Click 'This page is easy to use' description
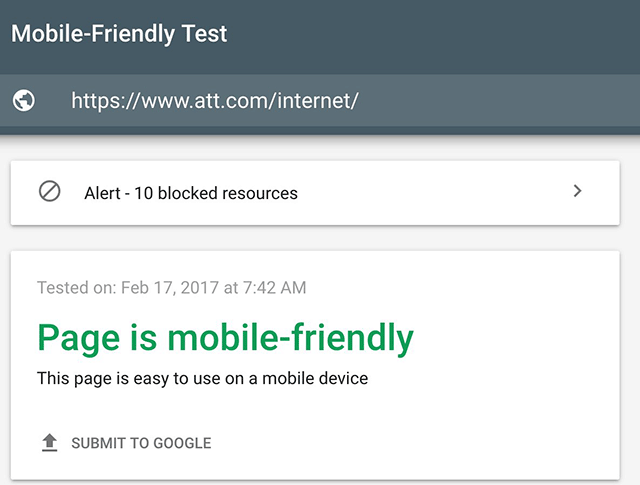640x485 pixels. click(x=203, y=378)
